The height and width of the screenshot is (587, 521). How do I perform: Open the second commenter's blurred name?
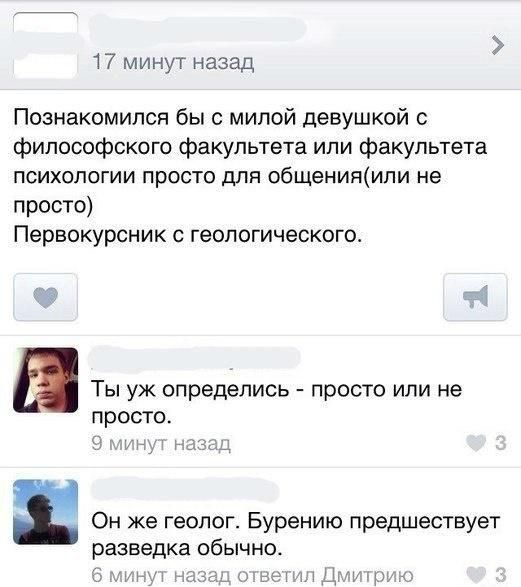pos(184,489)
